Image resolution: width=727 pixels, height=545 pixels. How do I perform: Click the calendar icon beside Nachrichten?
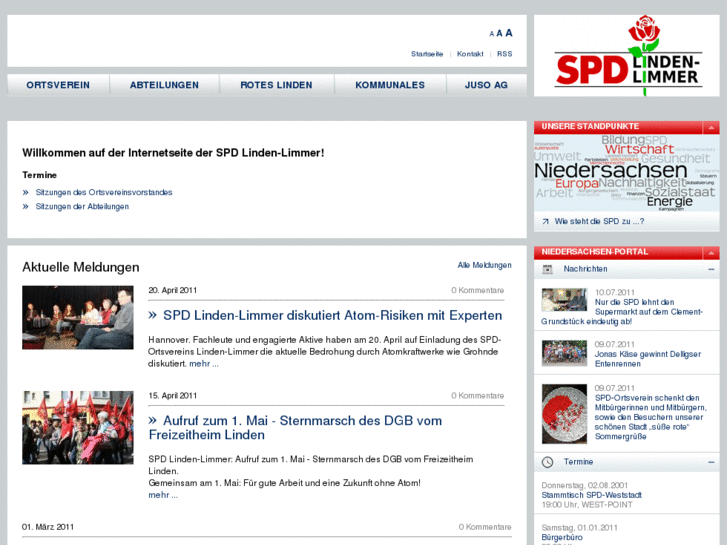548,269
